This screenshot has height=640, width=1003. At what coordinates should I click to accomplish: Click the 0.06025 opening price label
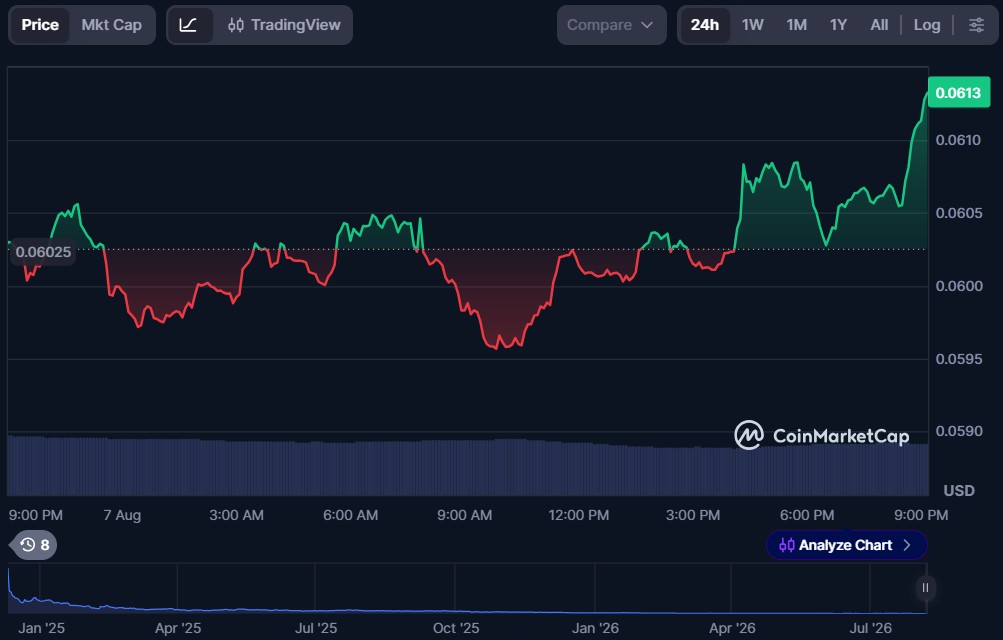click(43, 252)
